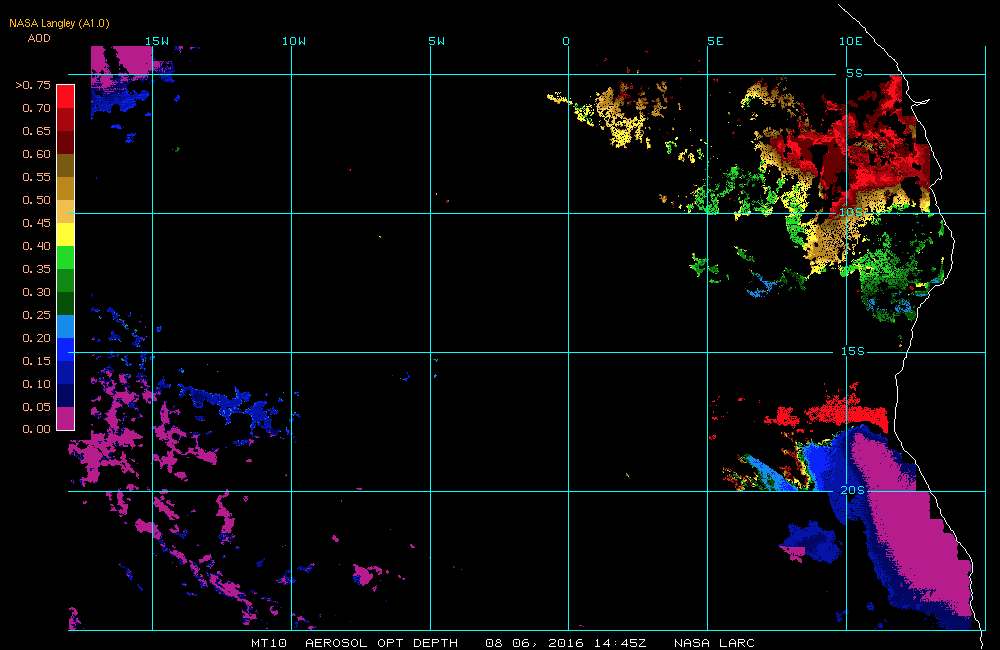The image size is (1000, 650).
Task: Click the light blue 0.20 legend band
Action: [66, 326]
